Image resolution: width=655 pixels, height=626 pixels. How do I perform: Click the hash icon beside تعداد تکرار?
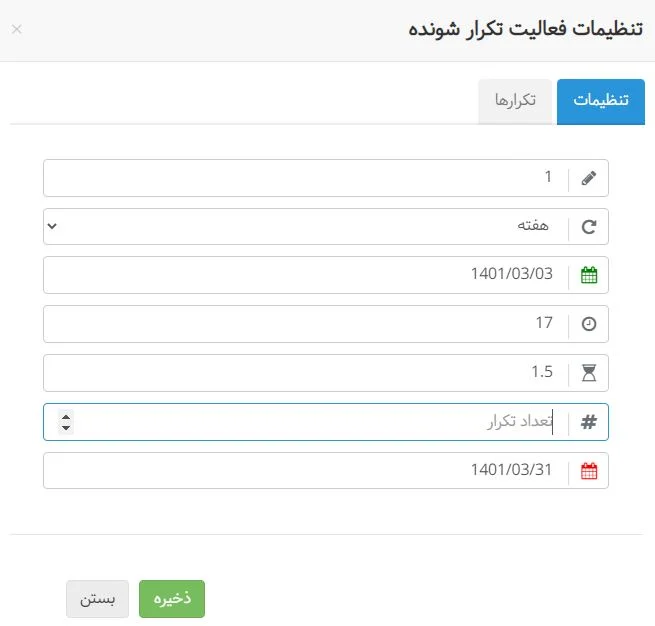tap(589, 422)
